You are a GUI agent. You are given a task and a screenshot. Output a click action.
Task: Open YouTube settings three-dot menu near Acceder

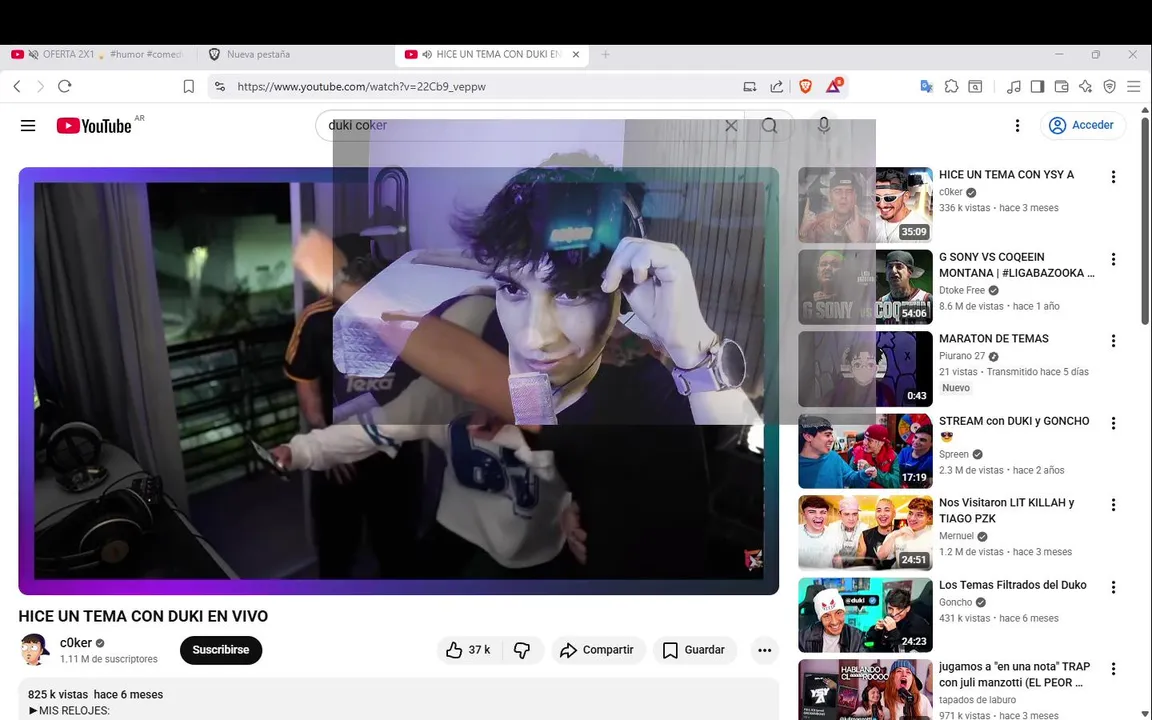(x=1018, y=126)
